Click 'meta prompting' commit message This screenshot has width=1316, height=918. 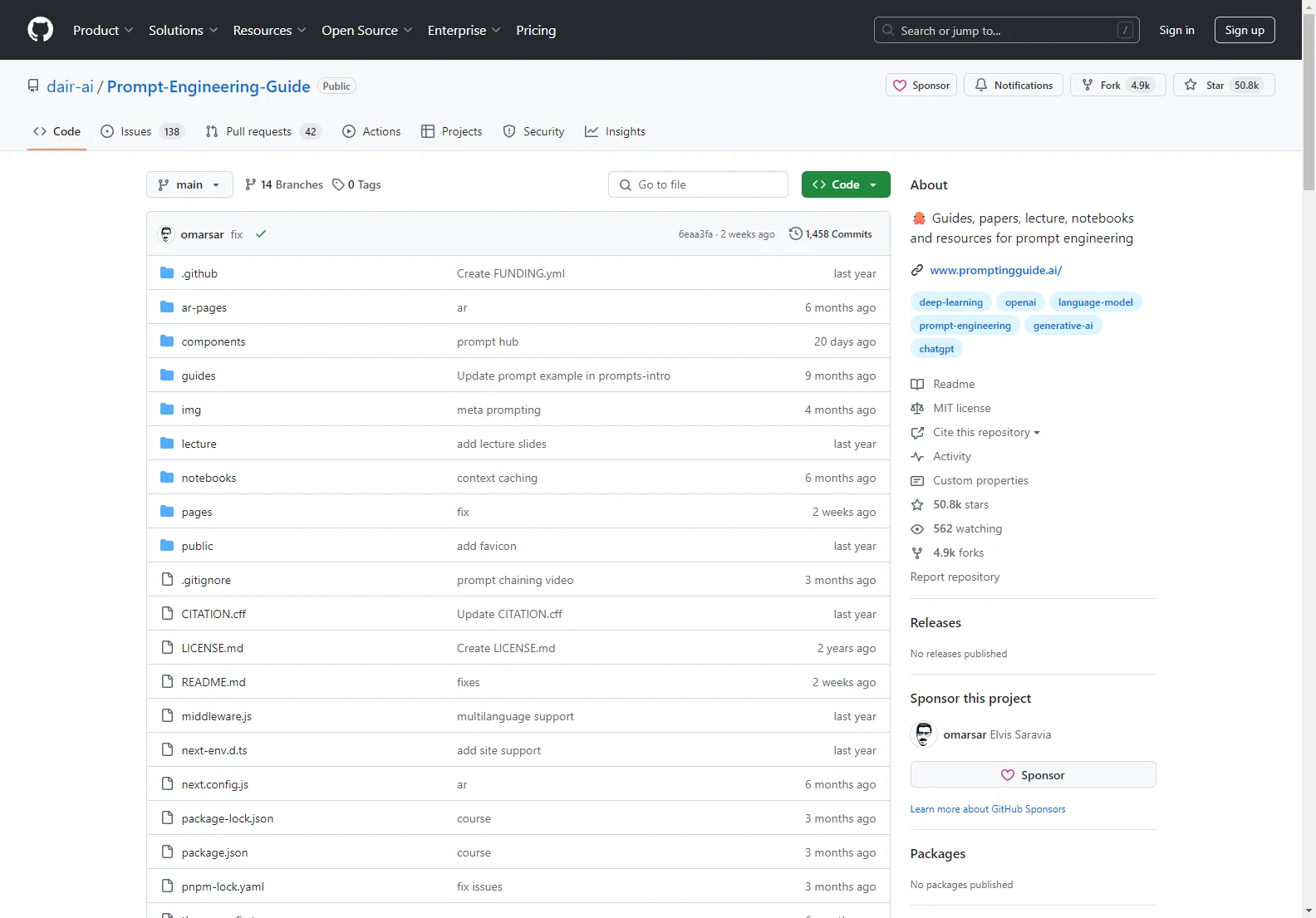tap(498, 410)
